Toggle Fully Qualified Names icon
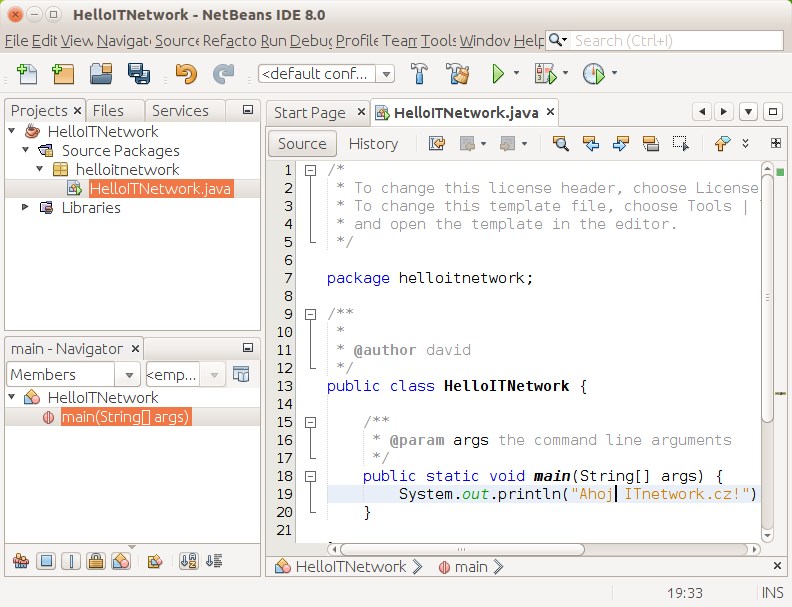This screenshot has width=792, height=607. coord(155,561)
